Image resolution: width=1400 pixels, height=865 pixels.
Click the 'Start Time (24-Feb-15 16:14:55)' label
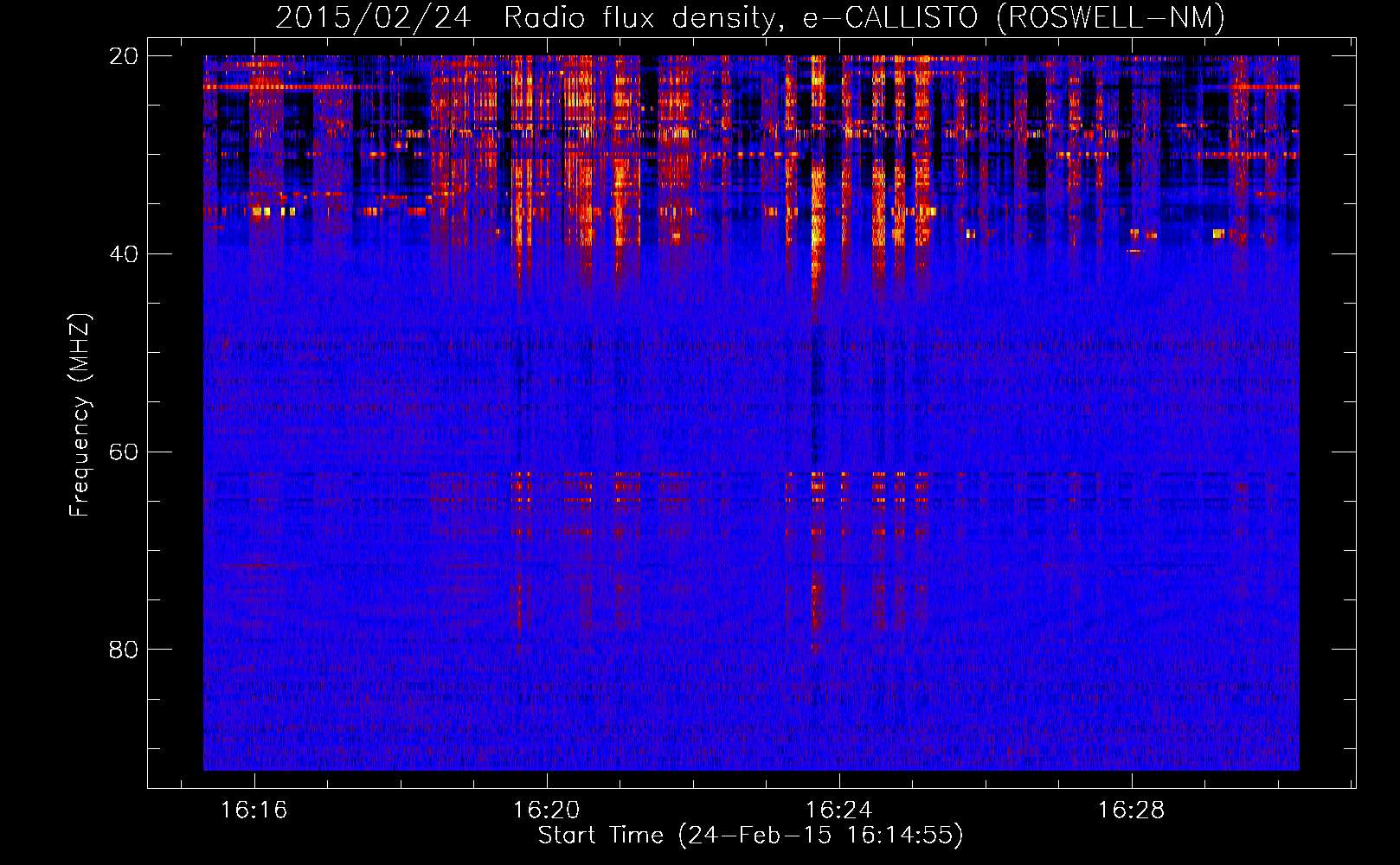pos(750,835)
